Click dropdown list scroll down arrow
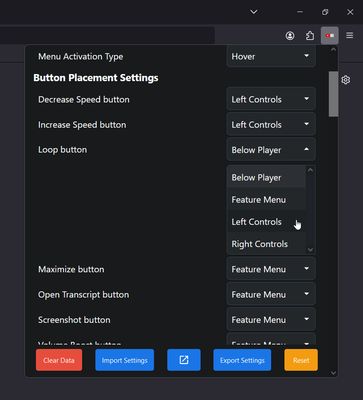This screenshot has height=400, width=363. [x=310, y=250]
